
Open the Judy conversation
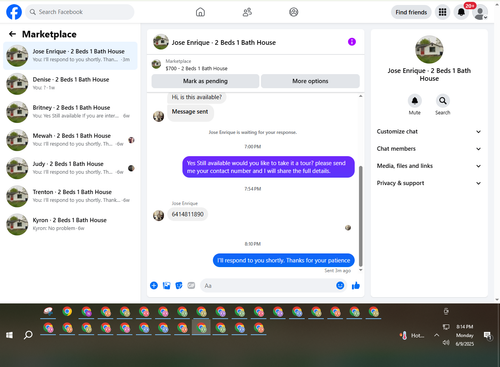click(x=70, y=168)
